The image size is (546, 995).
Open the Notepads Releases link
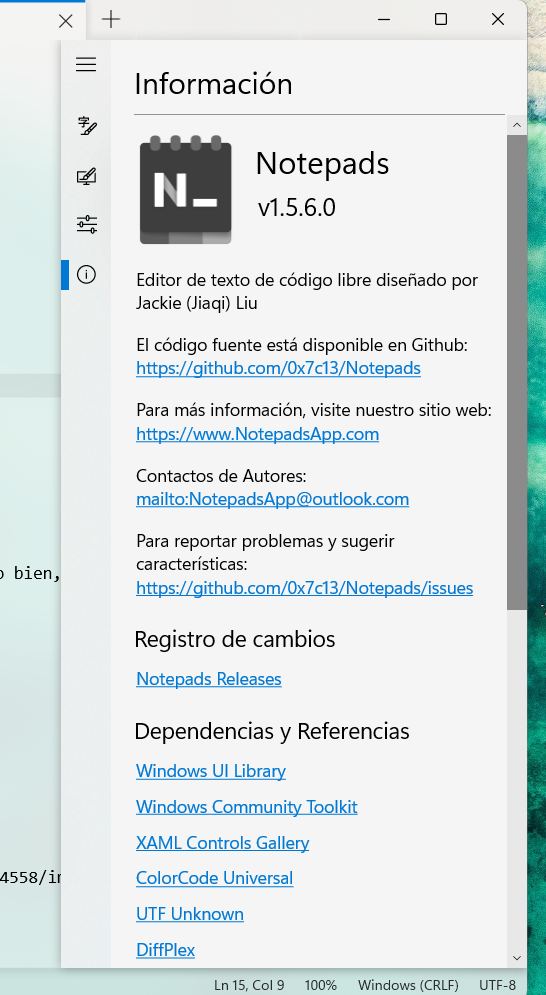click(x=209, y=679)
